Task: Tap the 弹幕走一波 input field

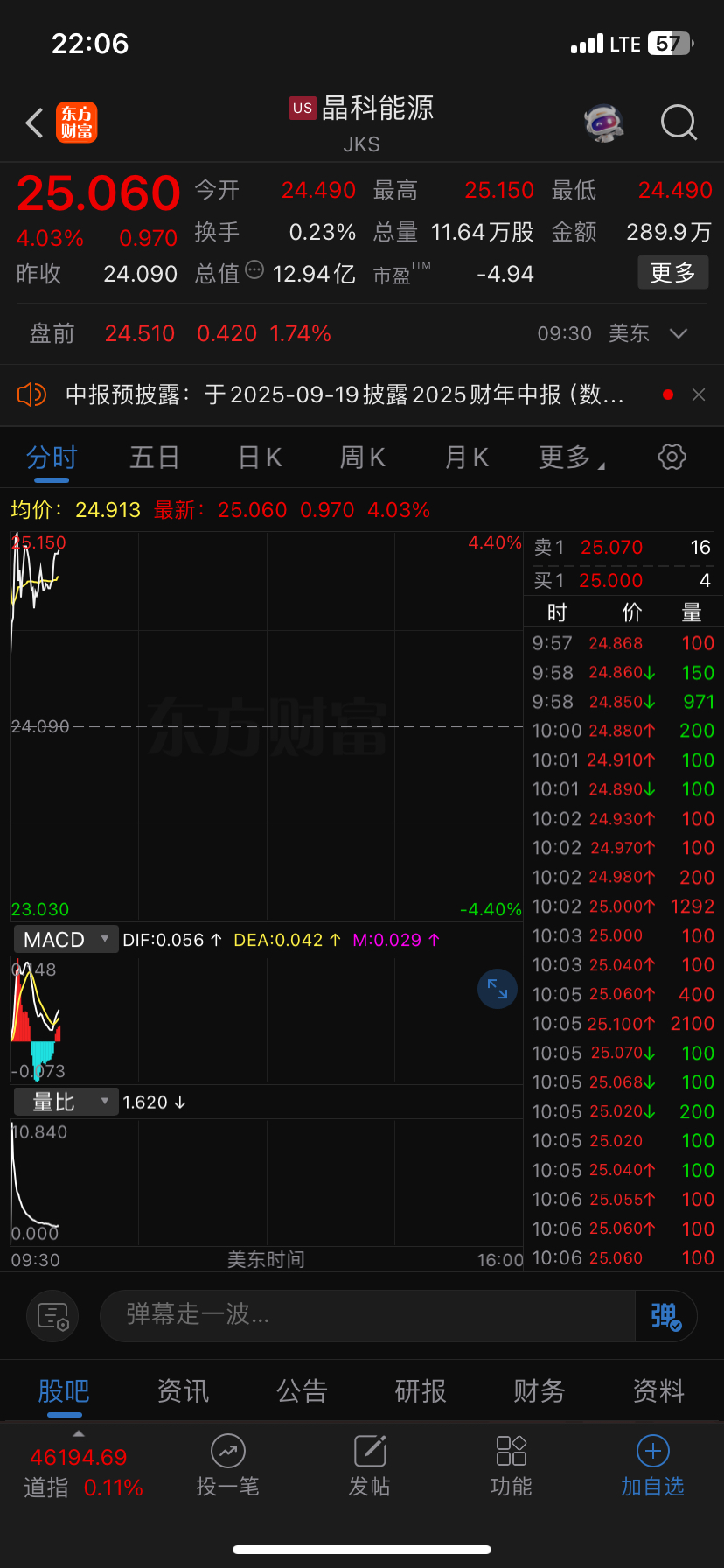Action: 367,1315
